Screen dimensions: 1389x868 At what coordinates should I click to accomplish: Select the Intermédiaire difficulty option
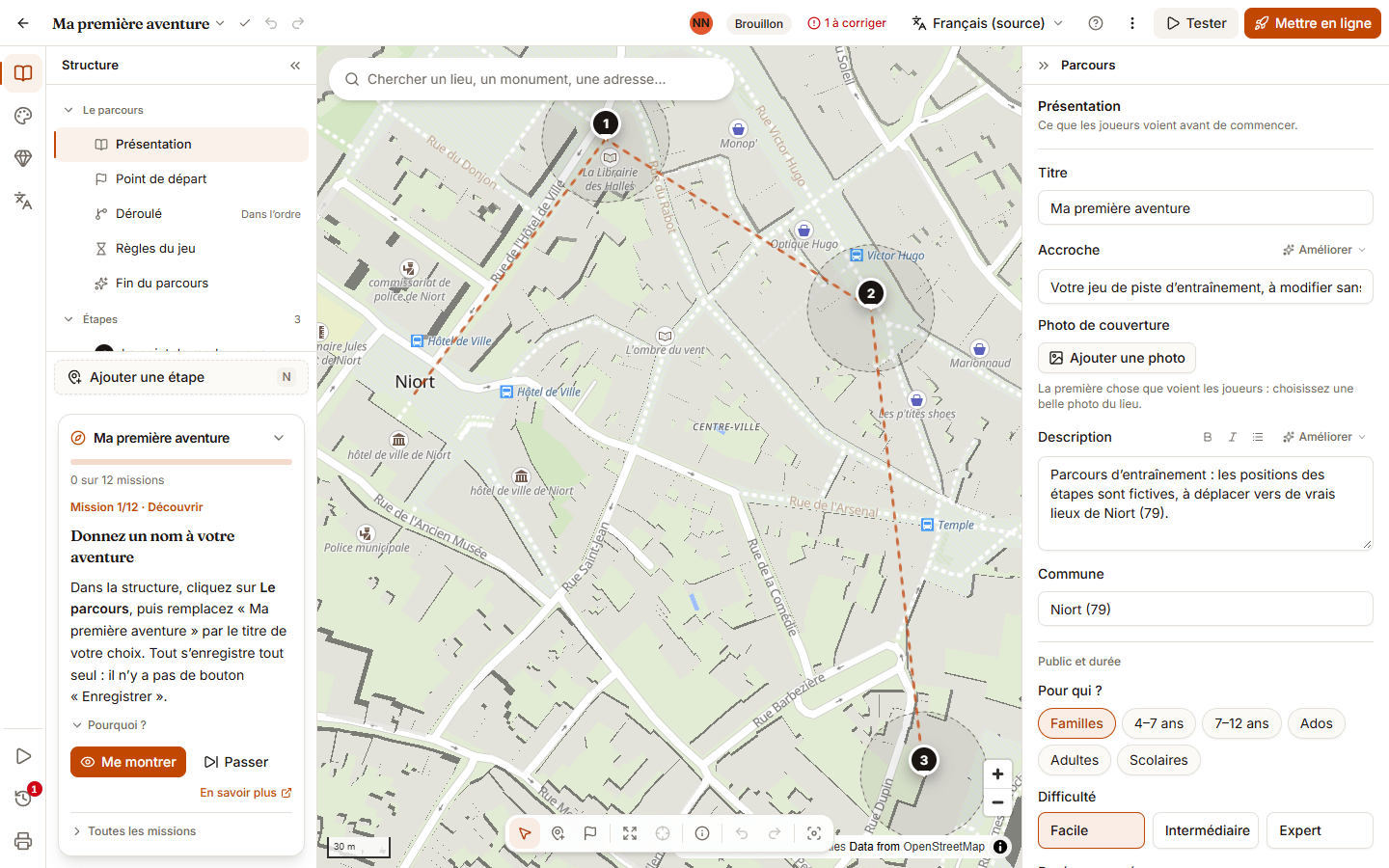(1206, 830)
